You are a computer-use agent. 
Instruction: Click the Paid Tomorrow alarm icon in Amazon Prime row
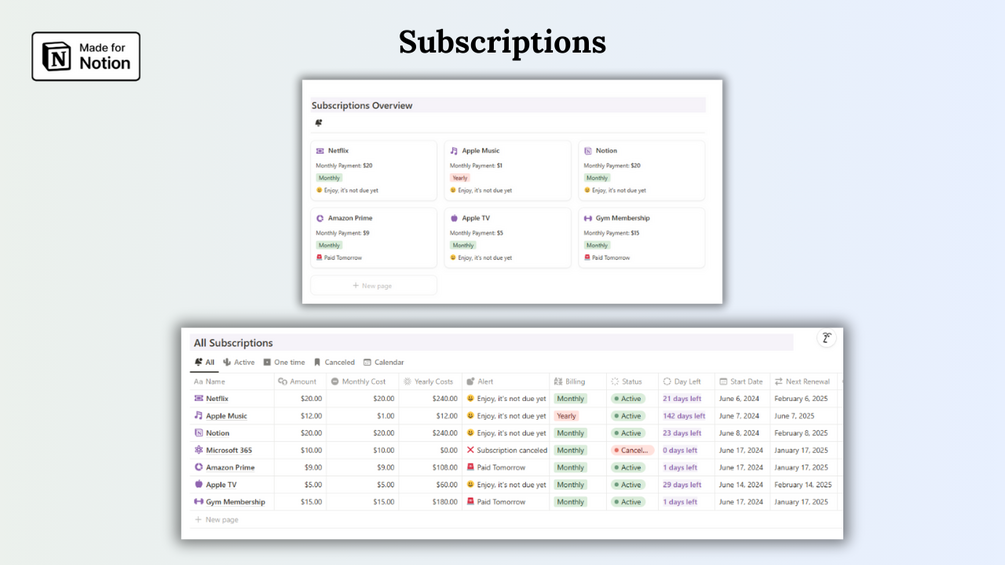[470, 468]
